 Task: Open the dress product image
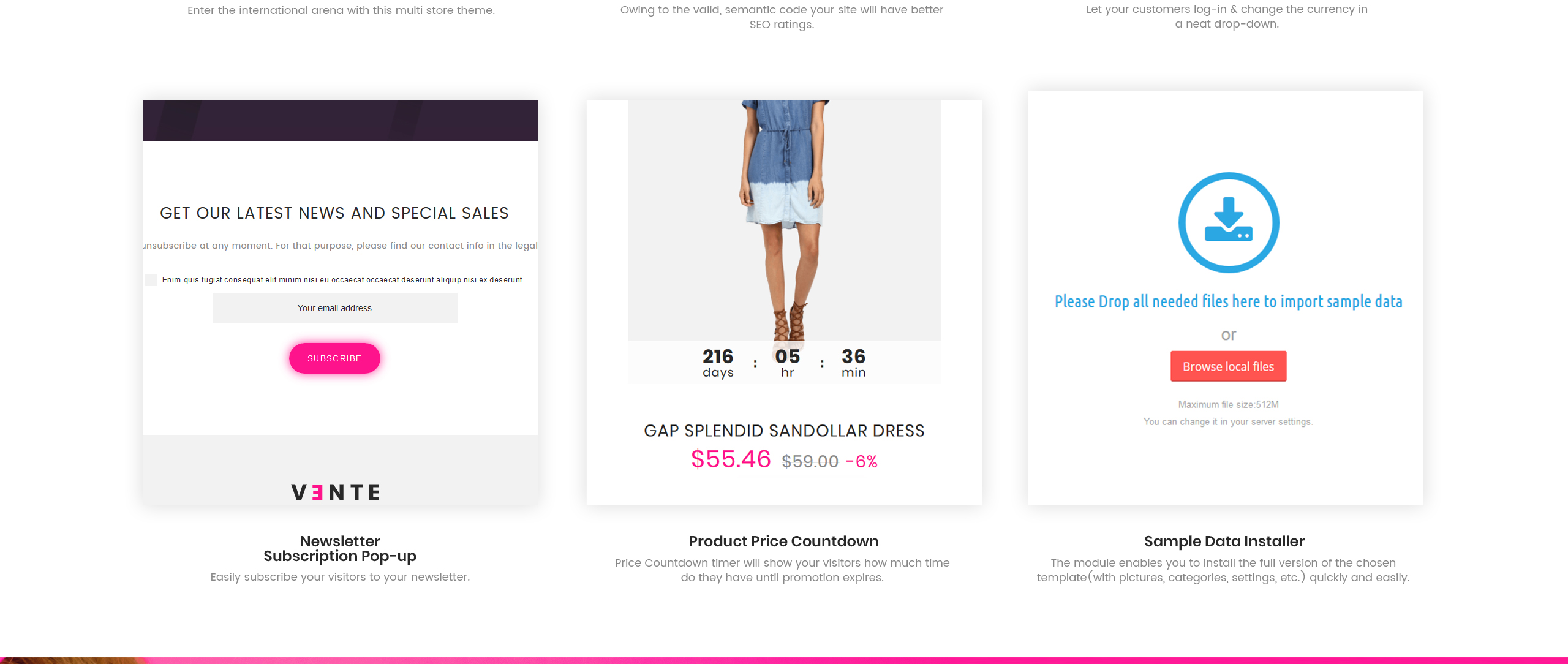[784, 221]
